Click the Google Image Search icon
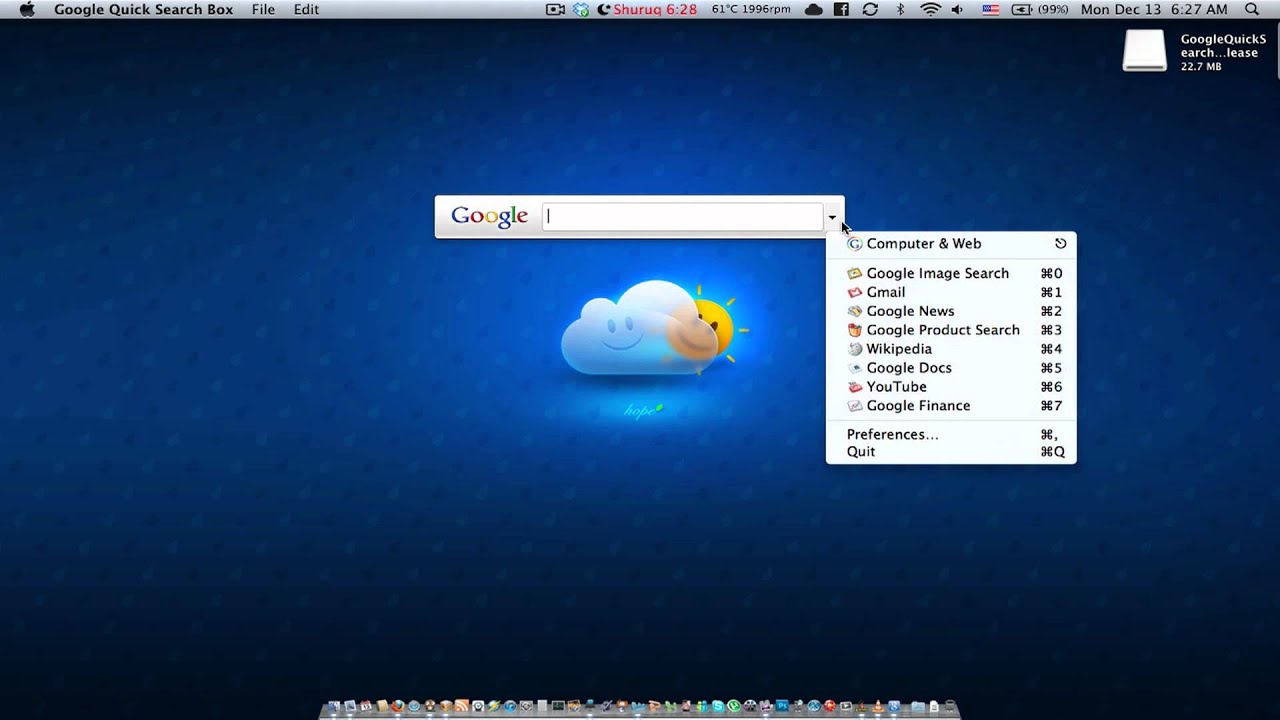This screenshot has height=720, width=1280. (x=854, y=273)
